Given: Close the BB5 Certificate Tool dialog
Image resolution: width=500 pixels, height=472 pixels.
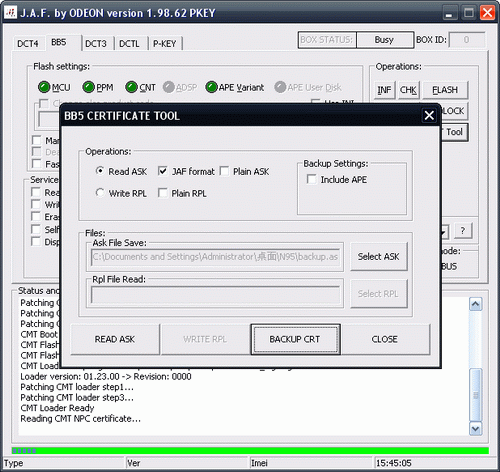Looking at the screenshot, I should click(x=429, y=115).
